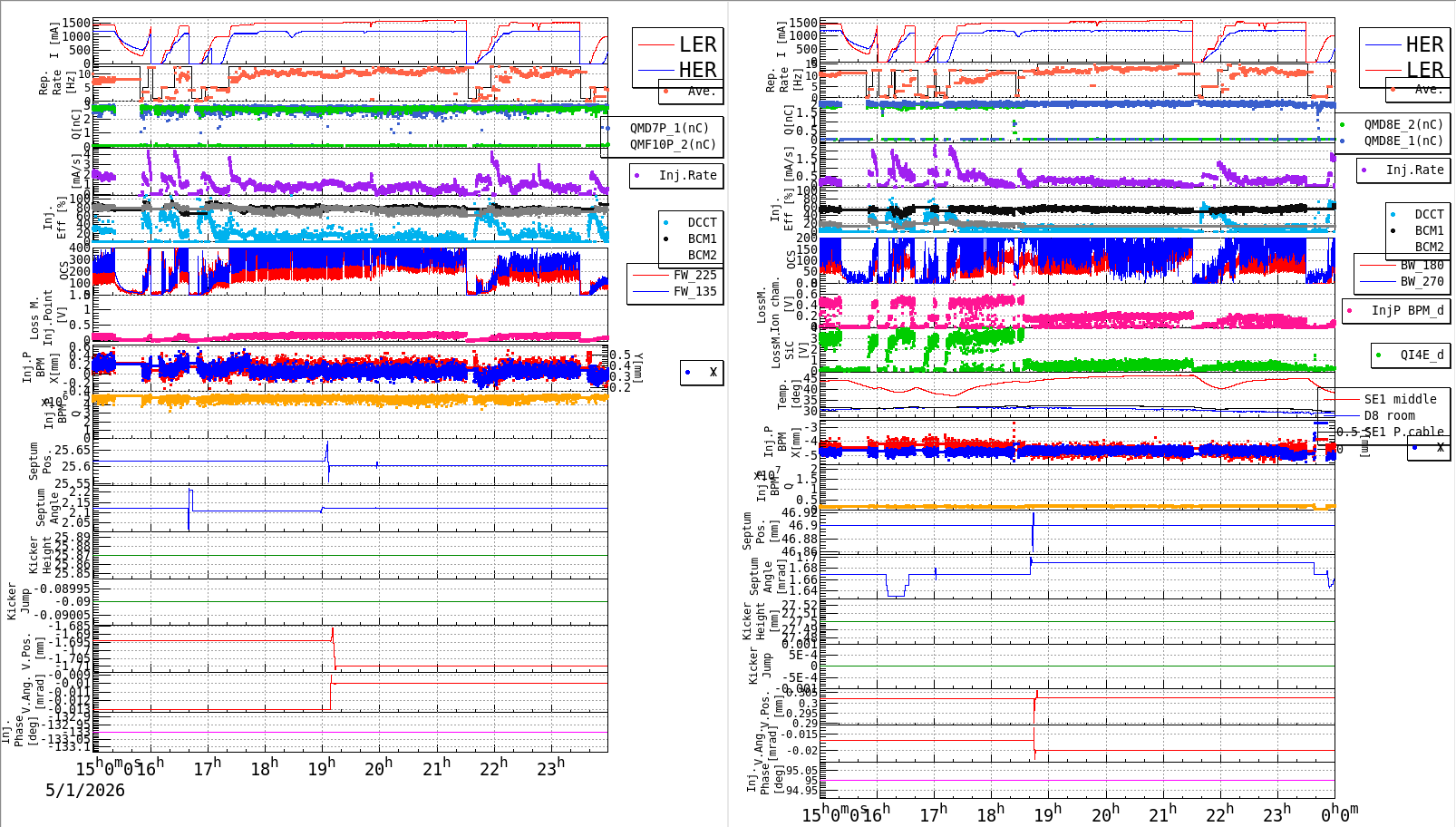Click the Inj.Rate legend in right plot
The height and width of the screenshot is (827, 1456).
(x=1403, y=170)
